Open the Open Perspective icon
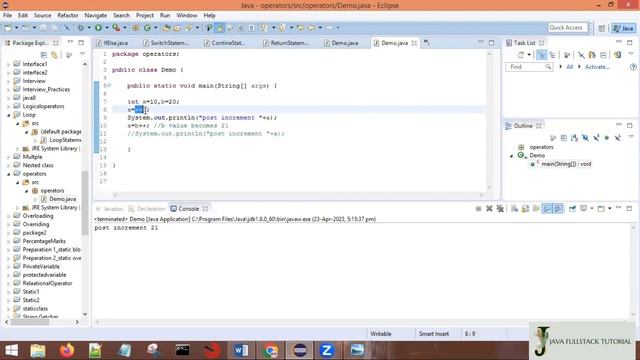 tap(602, 28)
